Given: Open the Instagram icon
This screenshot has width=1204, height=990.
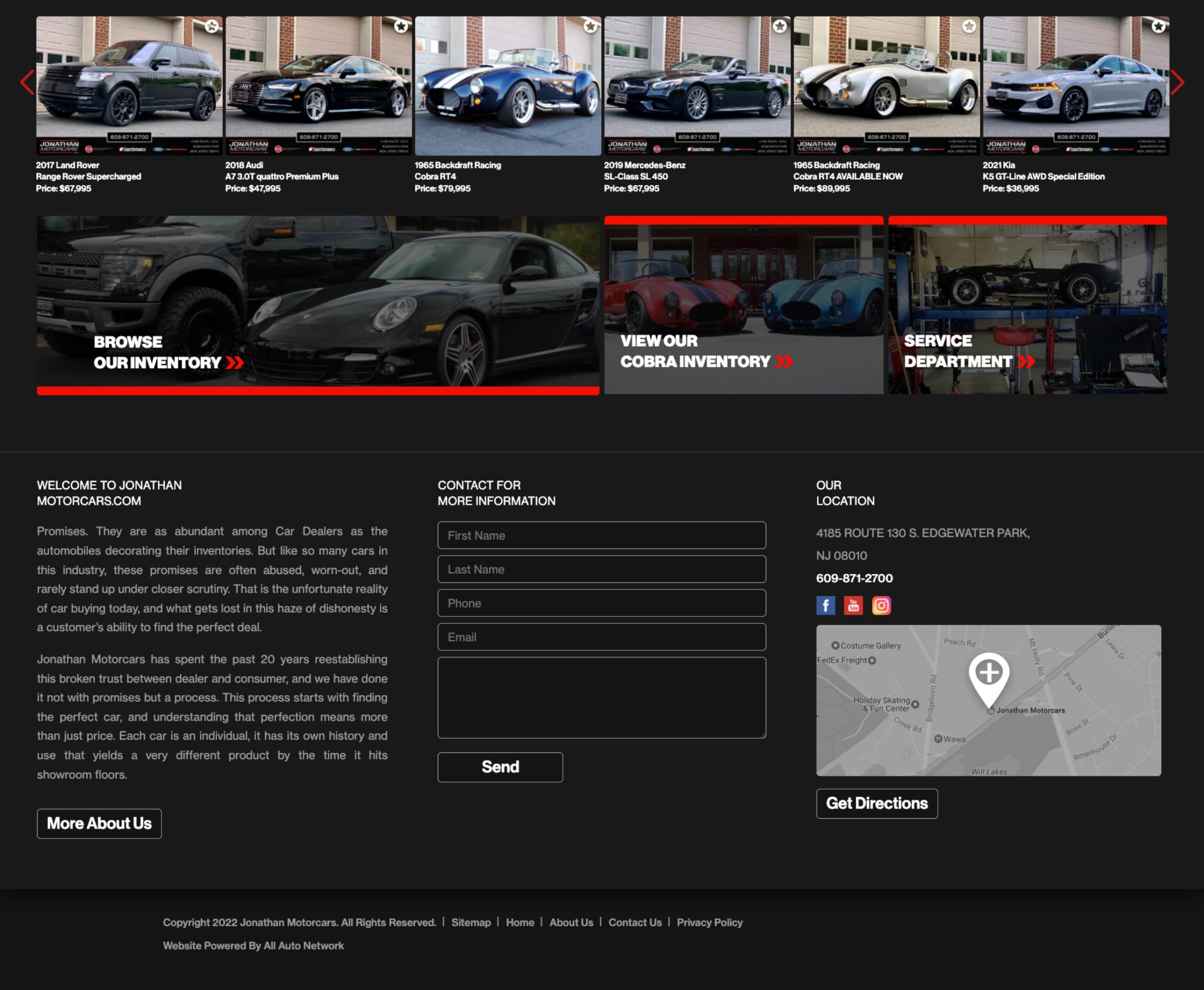Looking at the screenshot, I should [881, 606].
